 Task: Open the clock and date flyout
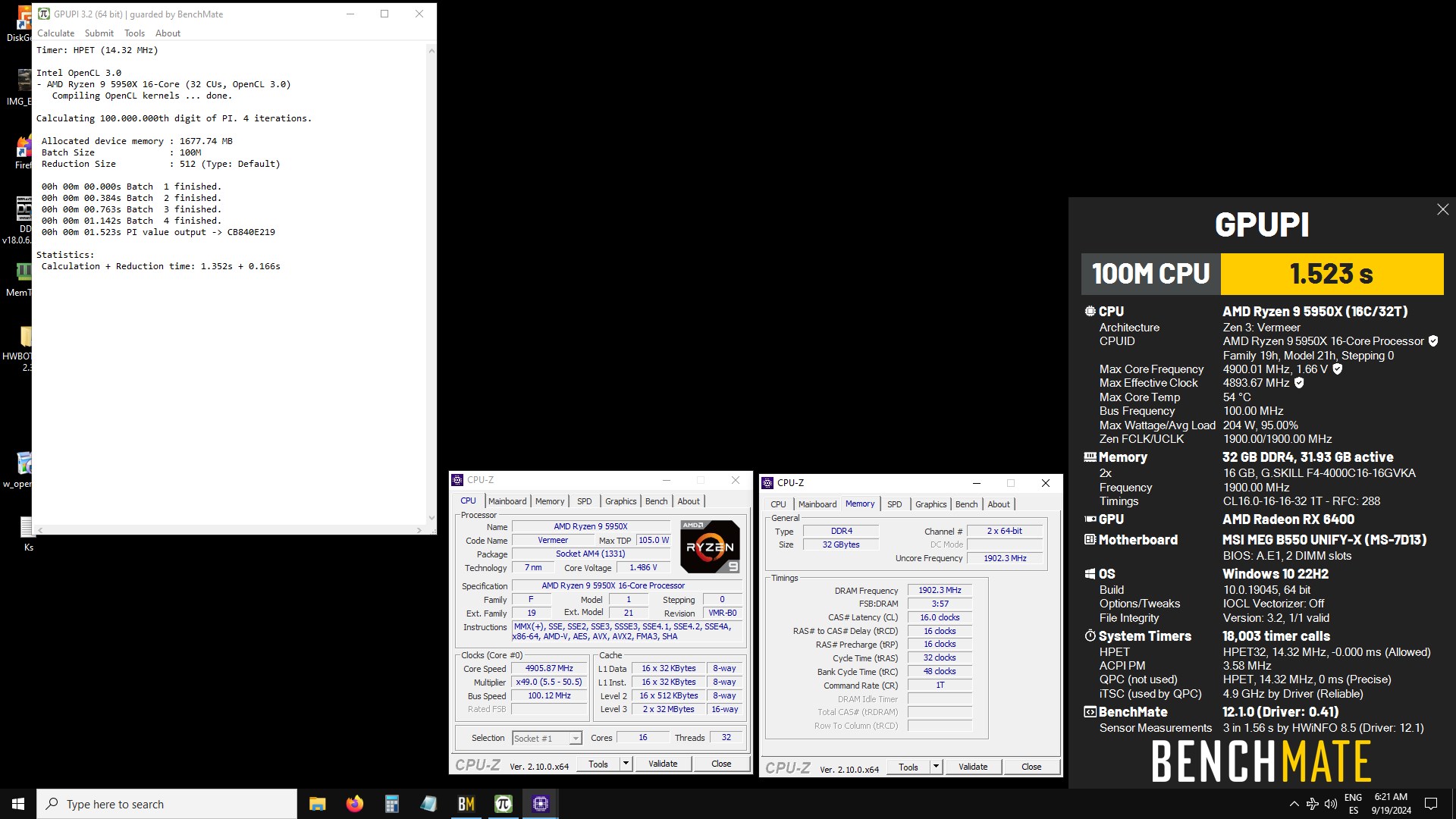click(x=1391, y=804)
